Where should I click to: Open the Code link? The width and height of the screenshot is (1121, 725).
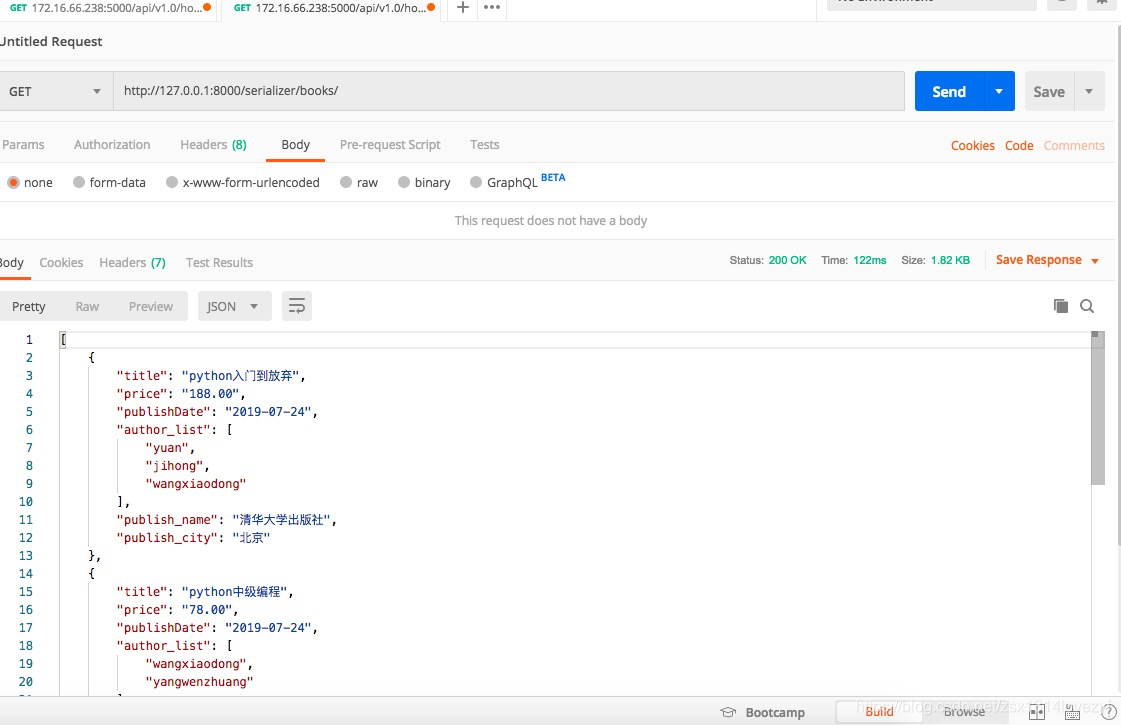pyautogui.click(x=1019, y=145)
